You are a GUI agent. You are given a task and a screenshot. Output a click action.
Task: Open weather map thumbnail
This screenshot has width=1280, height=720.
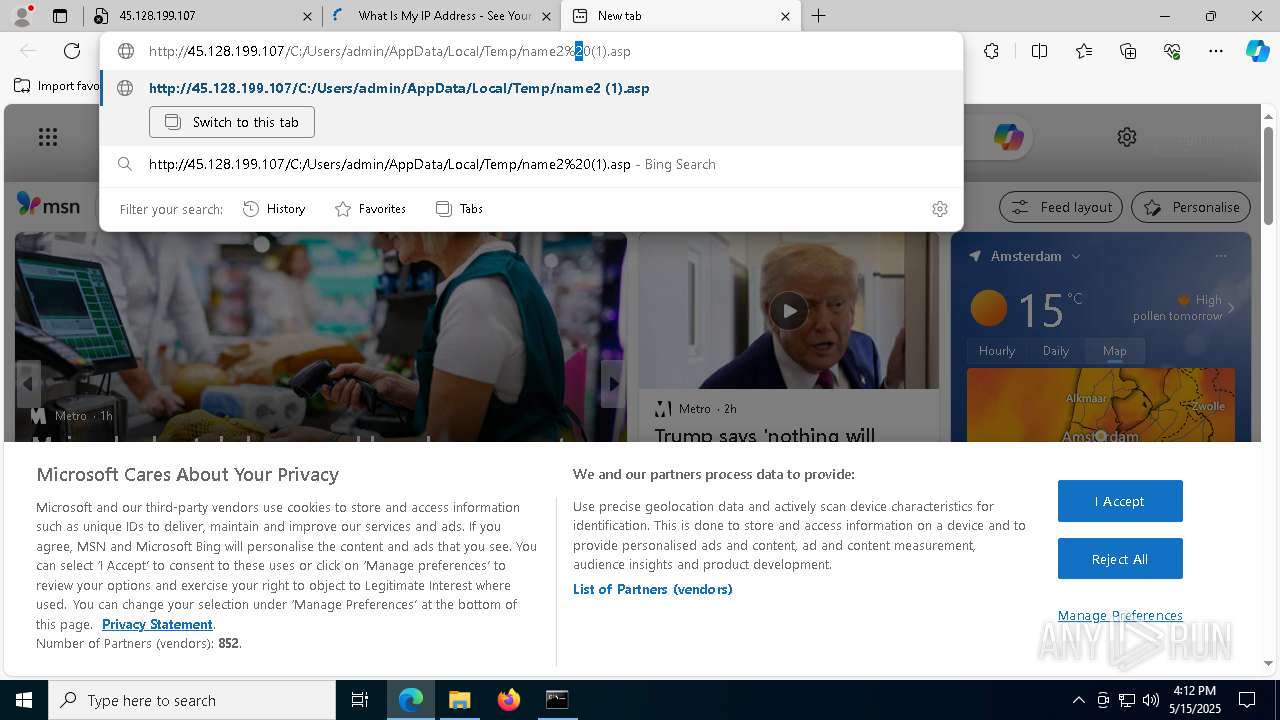click(x=1101, y=405)
